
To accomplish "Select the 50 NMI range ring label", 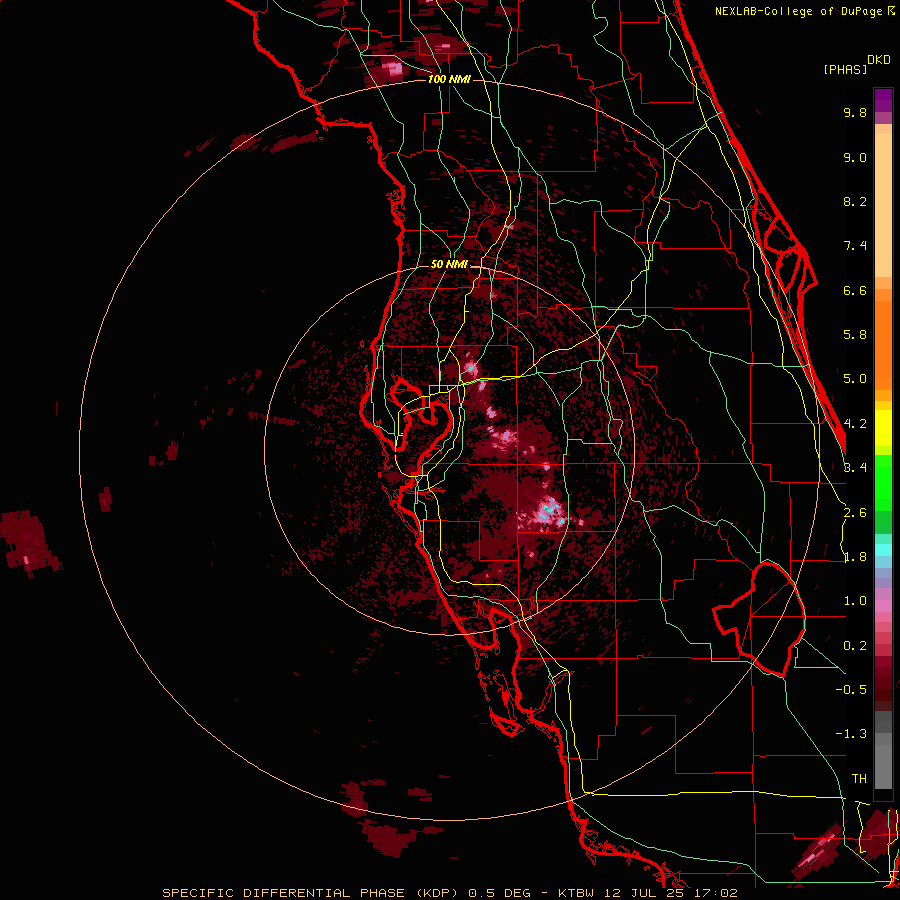I will coord(449,264).
